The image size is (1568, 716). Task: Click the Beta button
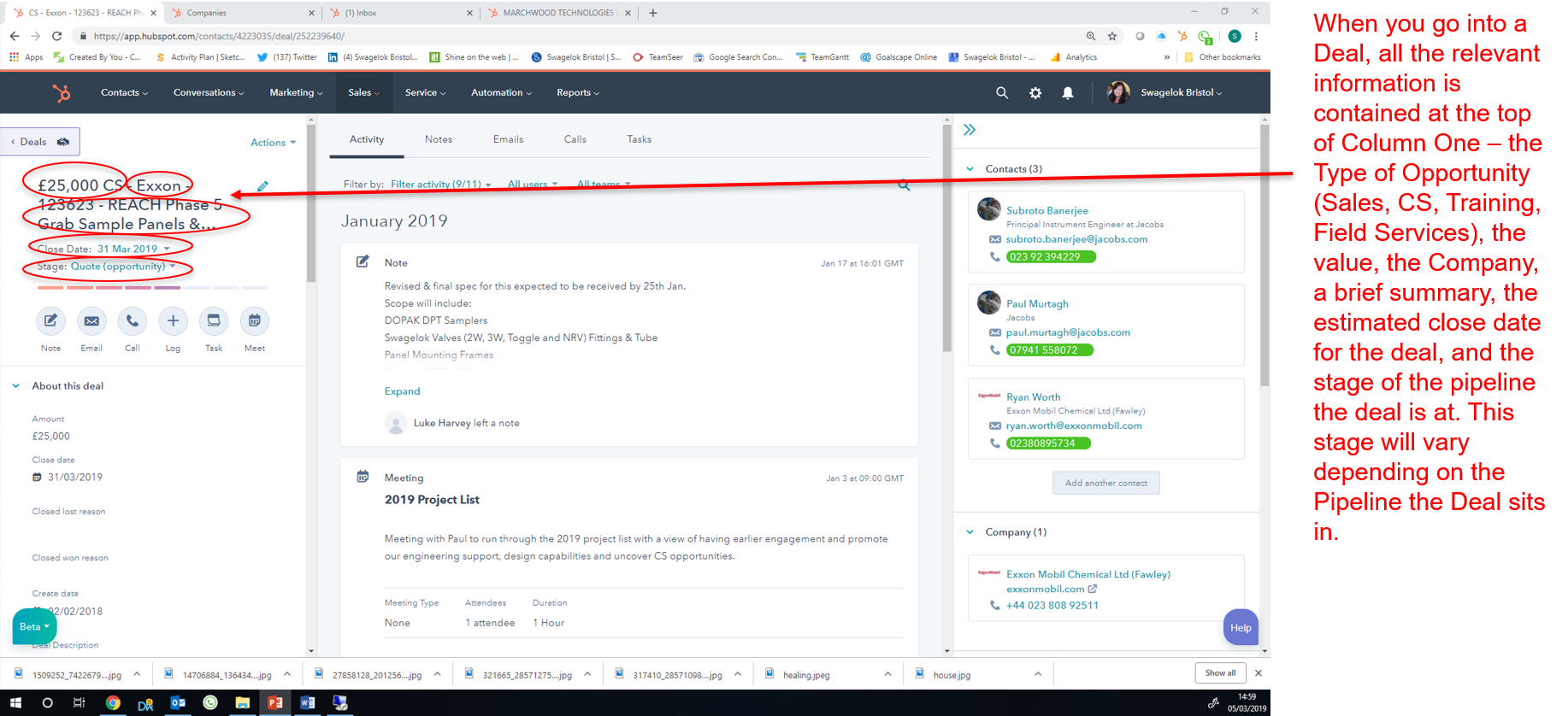point(34,626)
